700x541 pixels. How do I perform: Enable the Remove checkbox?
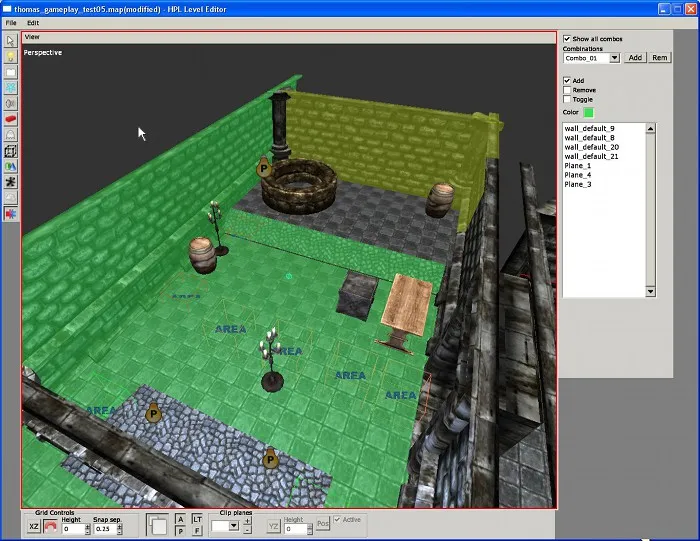pyautogui.click(x=567, y=90)
